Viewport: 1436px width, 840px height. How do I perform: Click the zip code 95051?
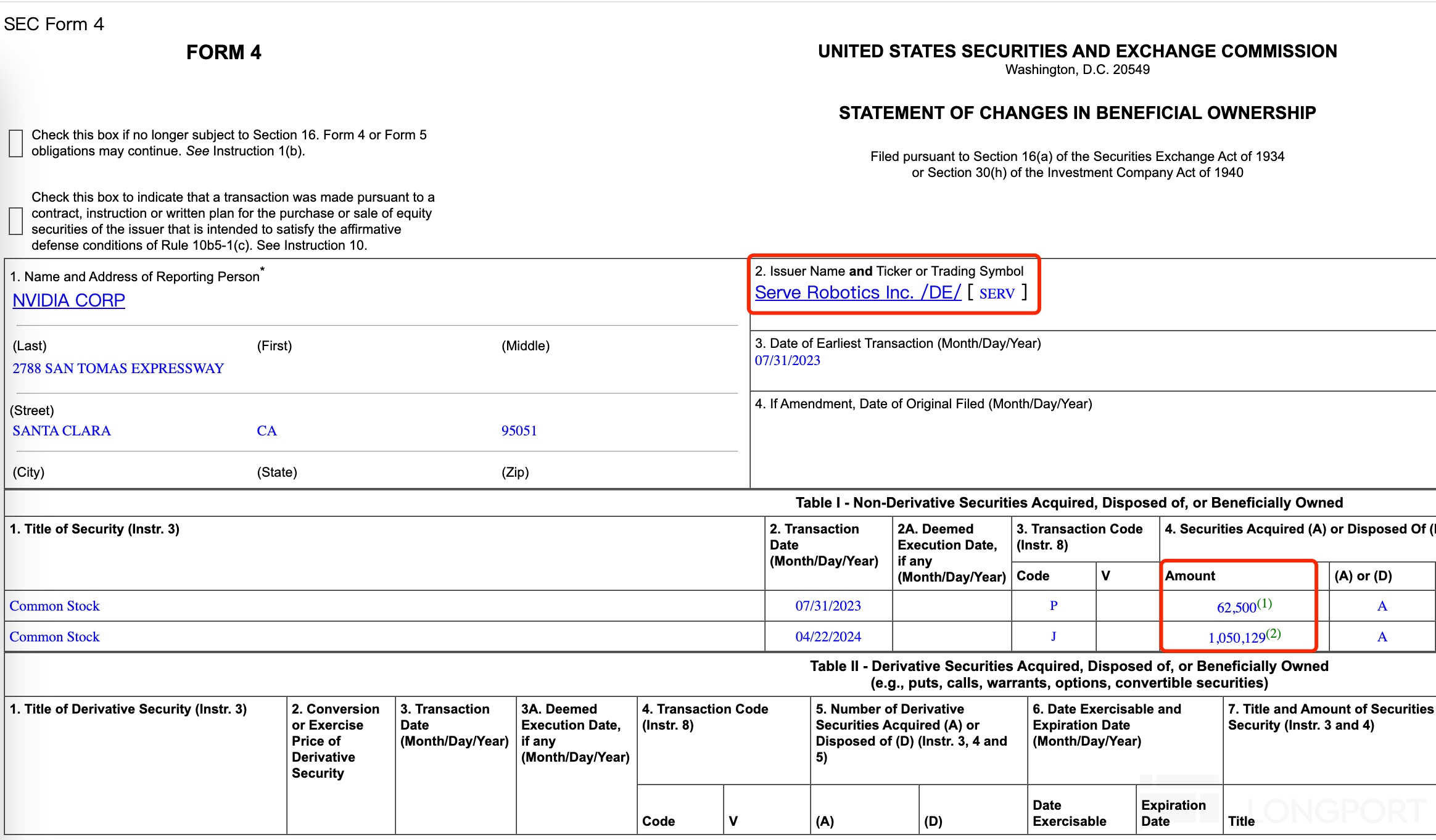click(x=519, y=430)
